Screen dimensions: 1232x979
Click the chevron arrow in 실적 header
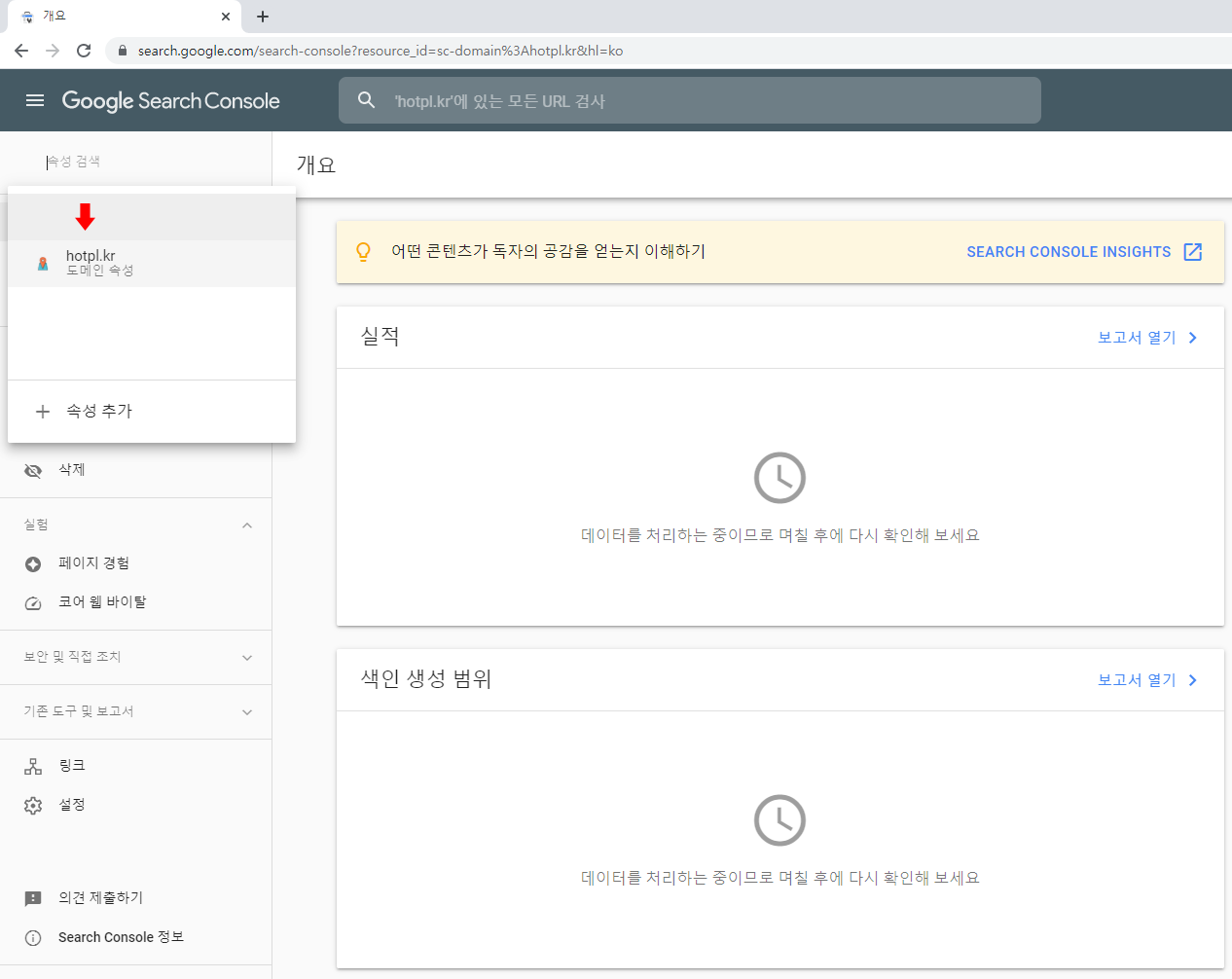pos(1193,338)
